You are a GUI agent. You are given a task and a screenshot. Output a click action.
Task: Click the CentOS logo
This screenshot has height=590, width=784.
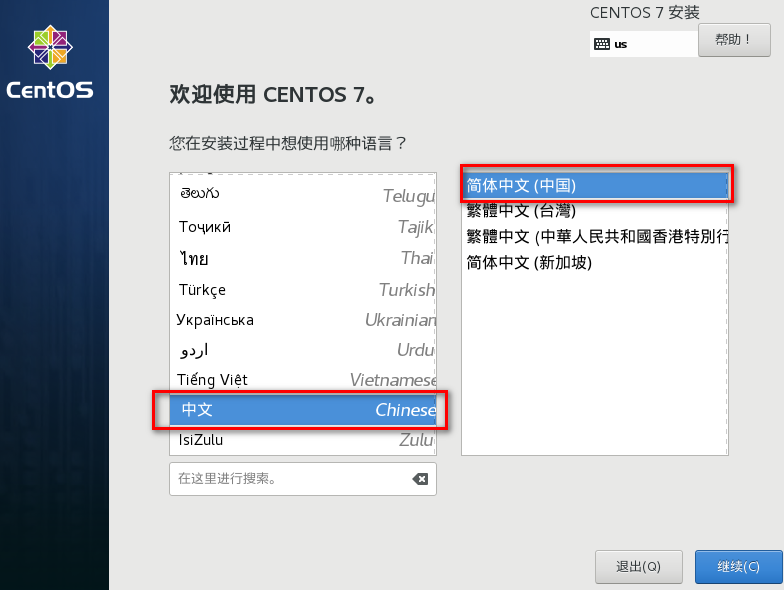click(x=50, y=62)
